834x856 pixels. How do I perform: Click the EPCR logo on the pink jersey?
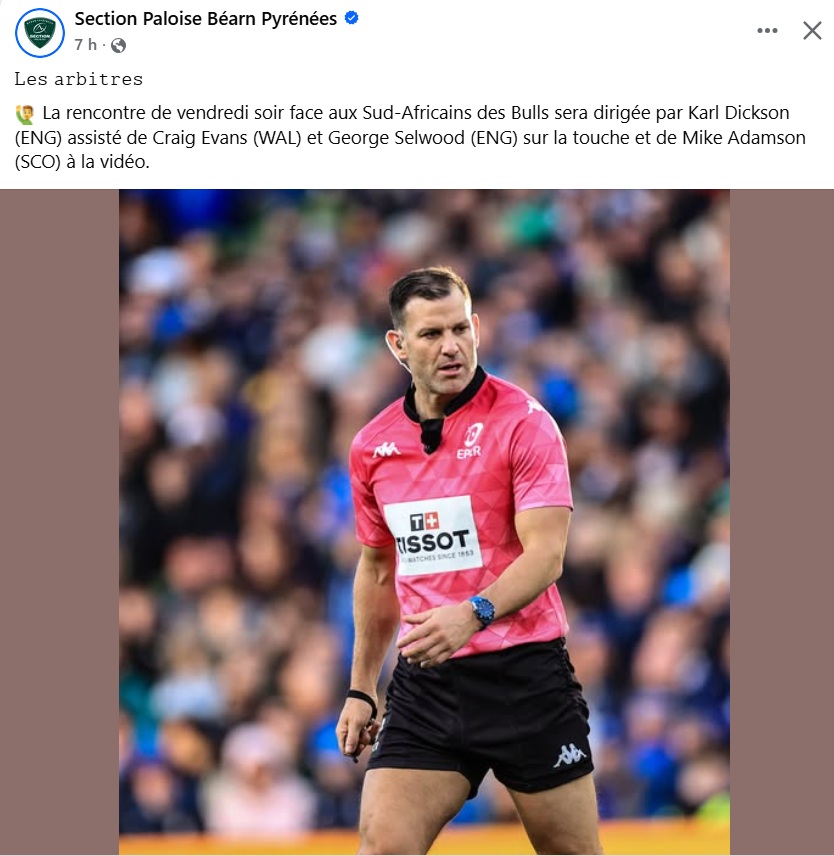470,441
